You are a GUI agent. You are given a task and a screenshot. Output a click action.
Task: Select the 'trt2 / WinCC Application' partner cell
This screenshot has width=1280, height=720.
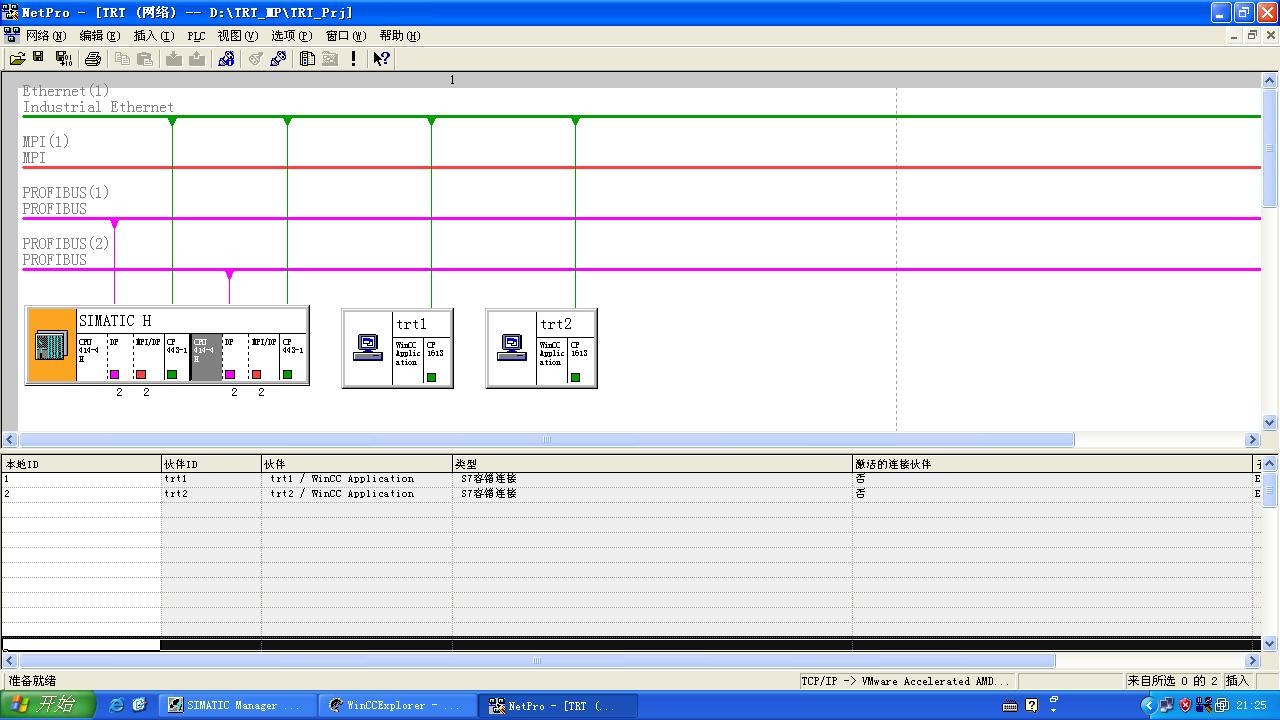click(357, 494)
